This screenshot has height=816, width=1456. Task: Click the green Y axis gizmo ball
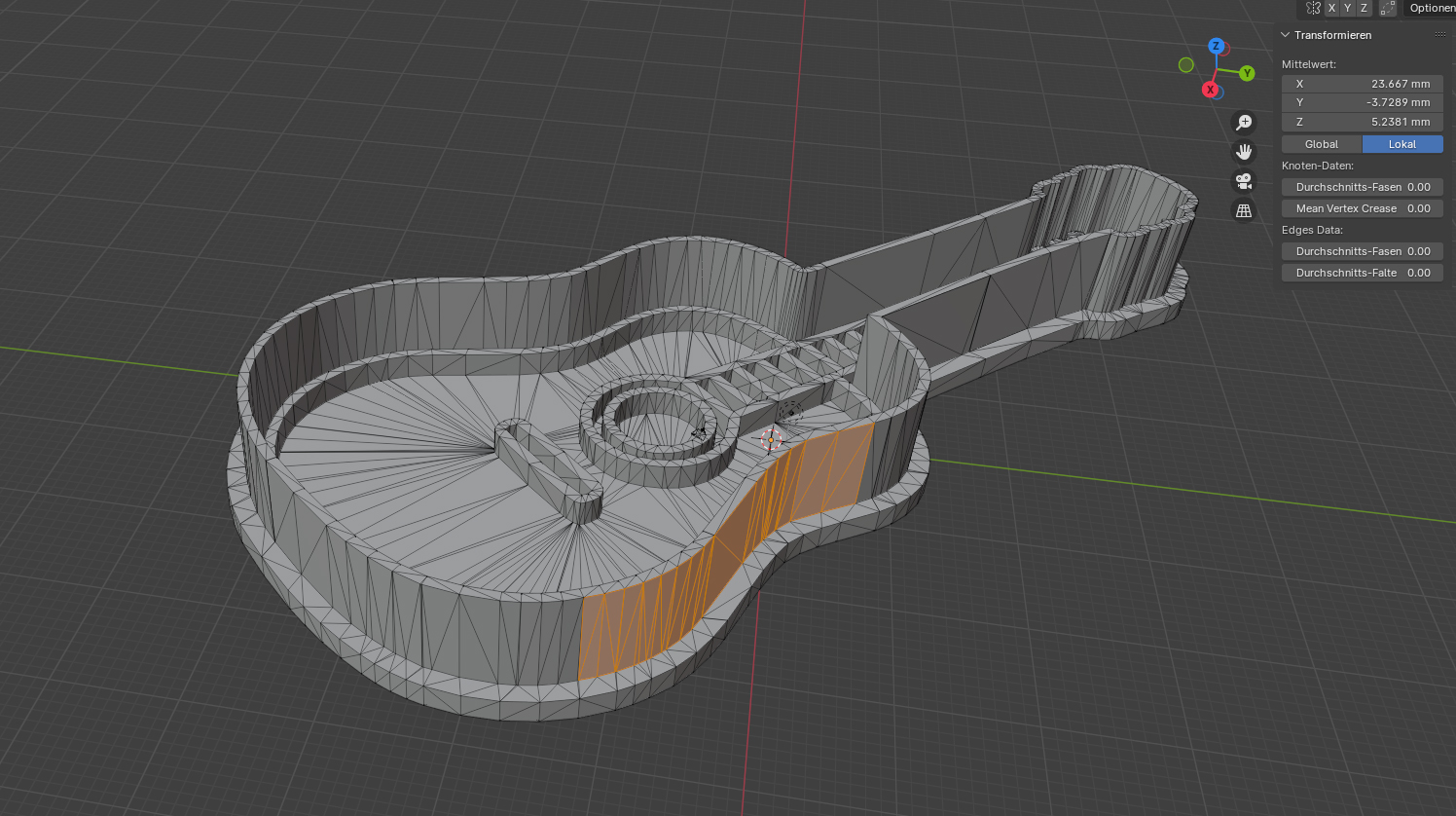pyautogui.click(x=1247, y=73)
